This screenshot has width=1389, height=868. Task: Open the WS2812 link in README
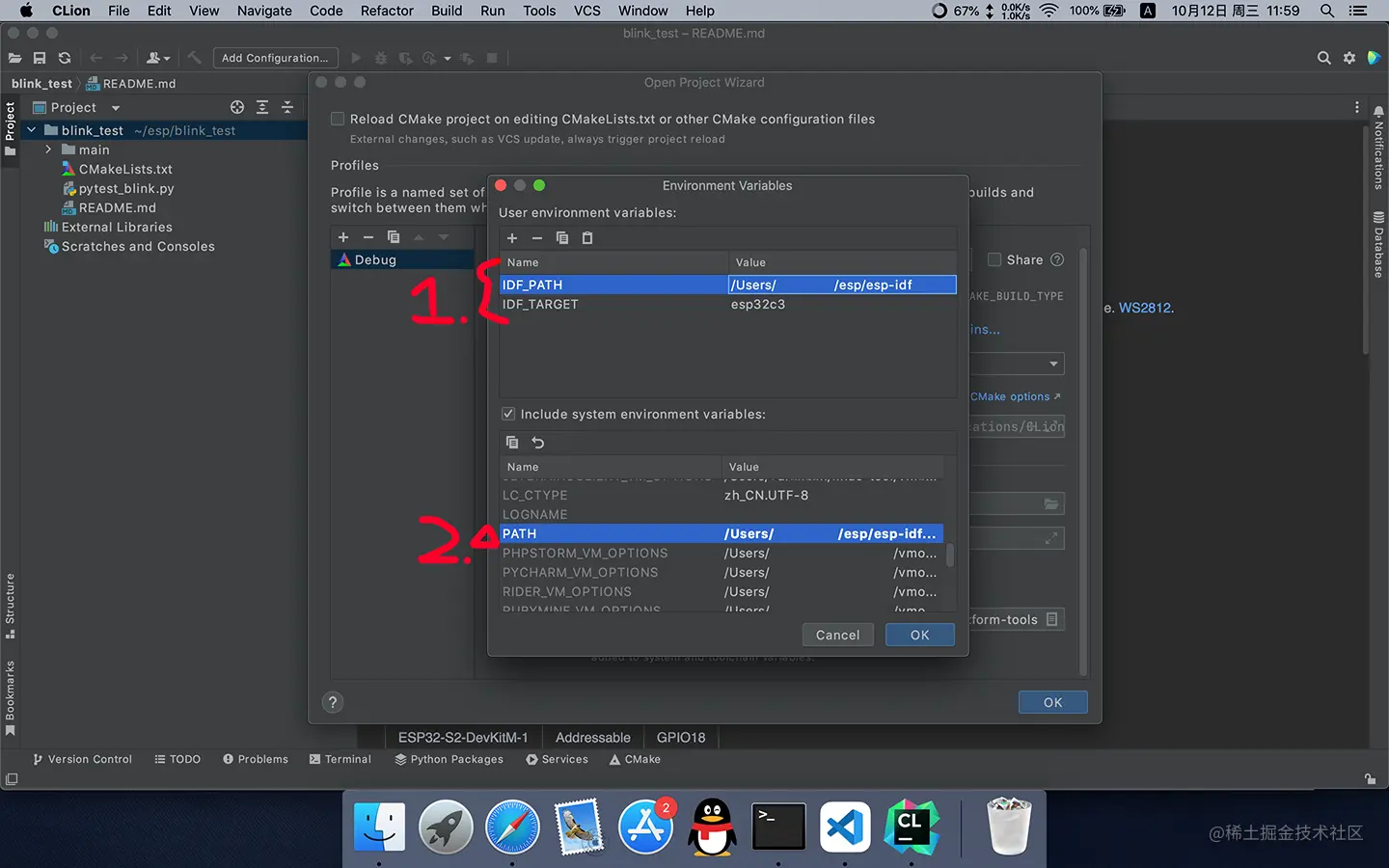1145,308
